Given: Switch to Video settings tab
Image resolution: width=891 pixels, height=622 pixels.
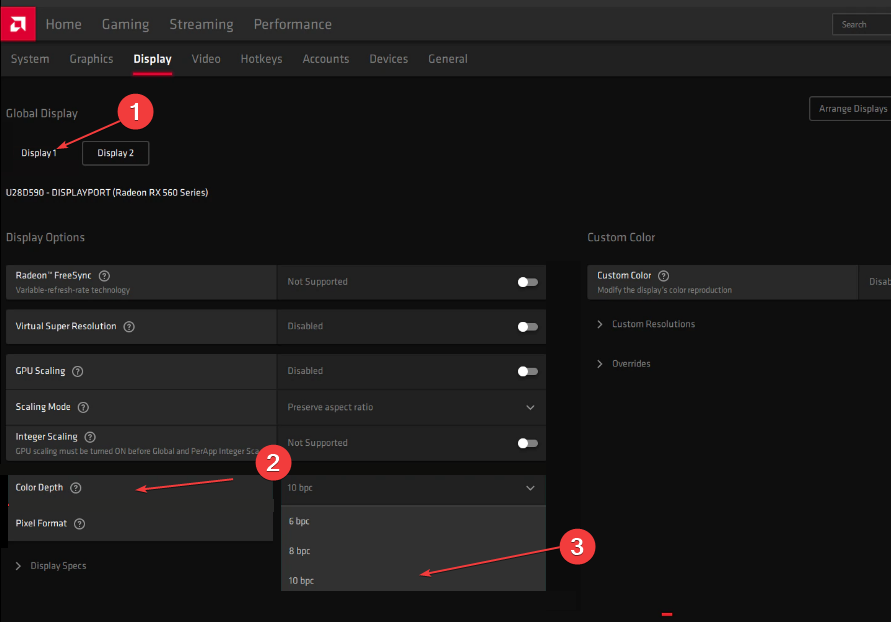Looking at the screenshot, I should click(x=206, y=59).
